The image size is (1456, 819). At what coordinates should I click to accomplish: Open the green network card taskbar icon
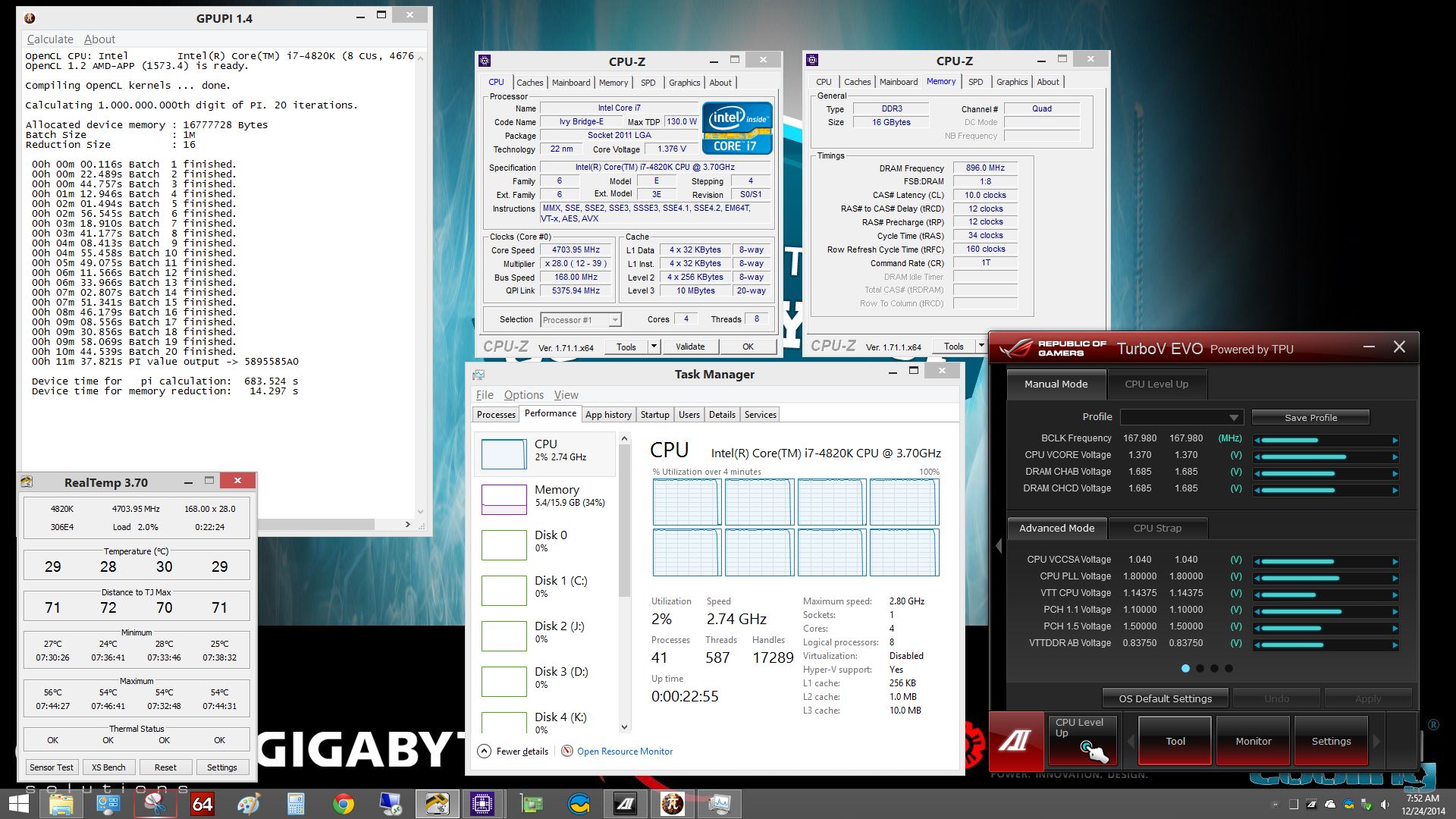coord(531,804)
